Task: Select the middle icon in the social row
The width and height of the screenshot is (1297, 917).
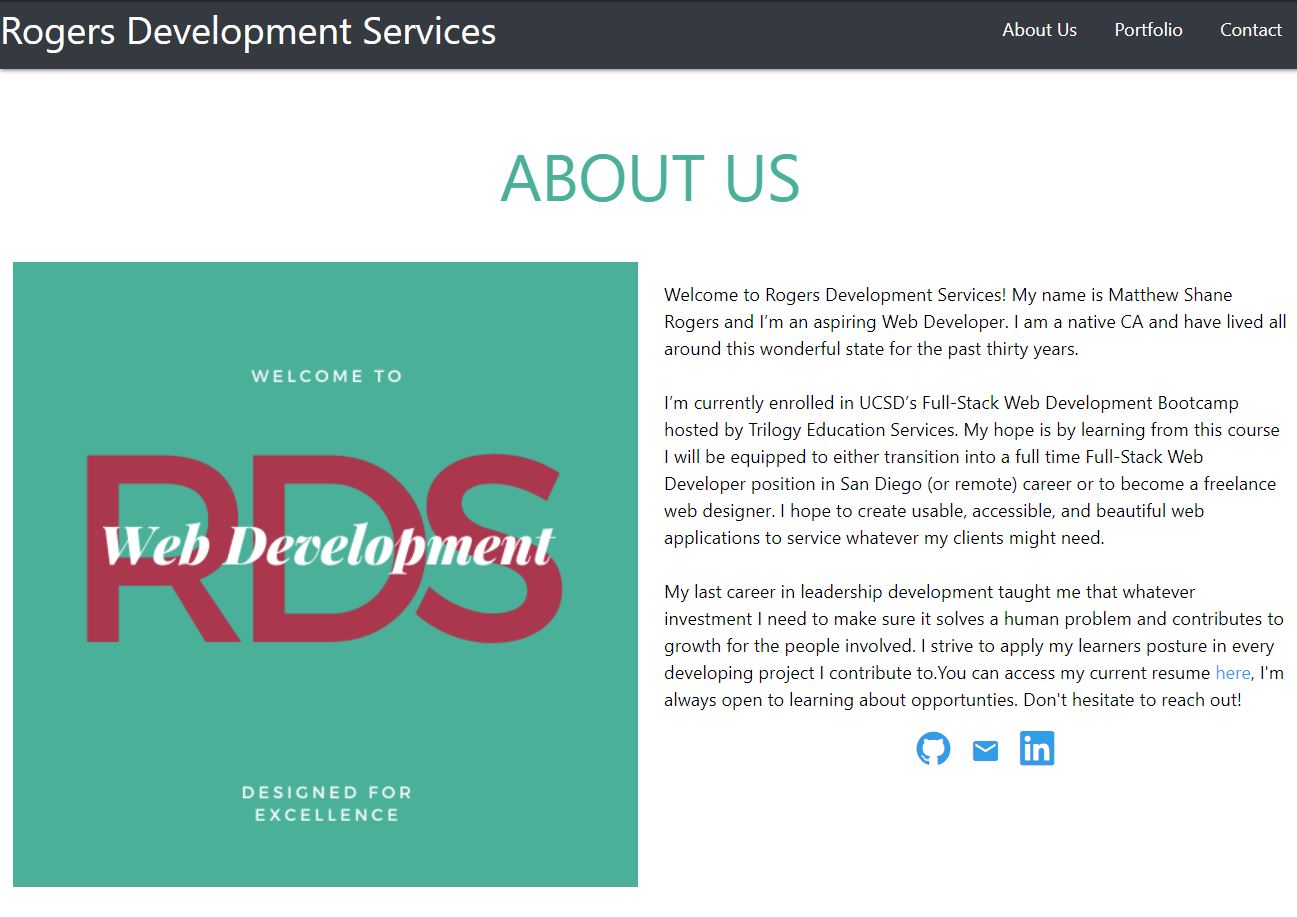Action: 985,748
